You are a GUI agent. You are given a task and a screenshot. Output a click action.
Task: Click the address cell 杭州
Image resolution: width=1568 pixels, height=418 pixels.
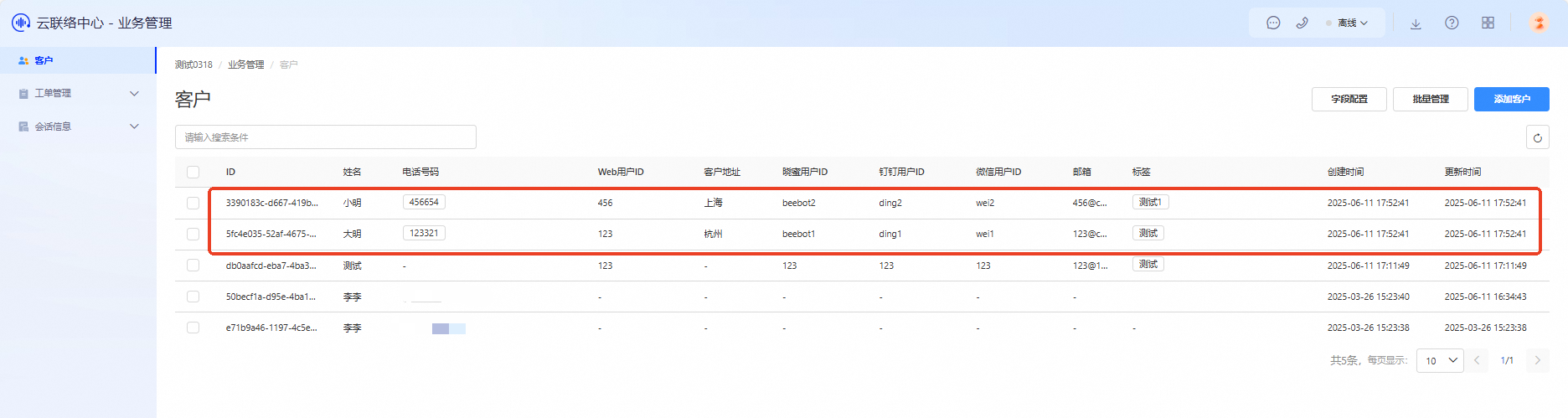pyautogui.click(x=713, y=234)
